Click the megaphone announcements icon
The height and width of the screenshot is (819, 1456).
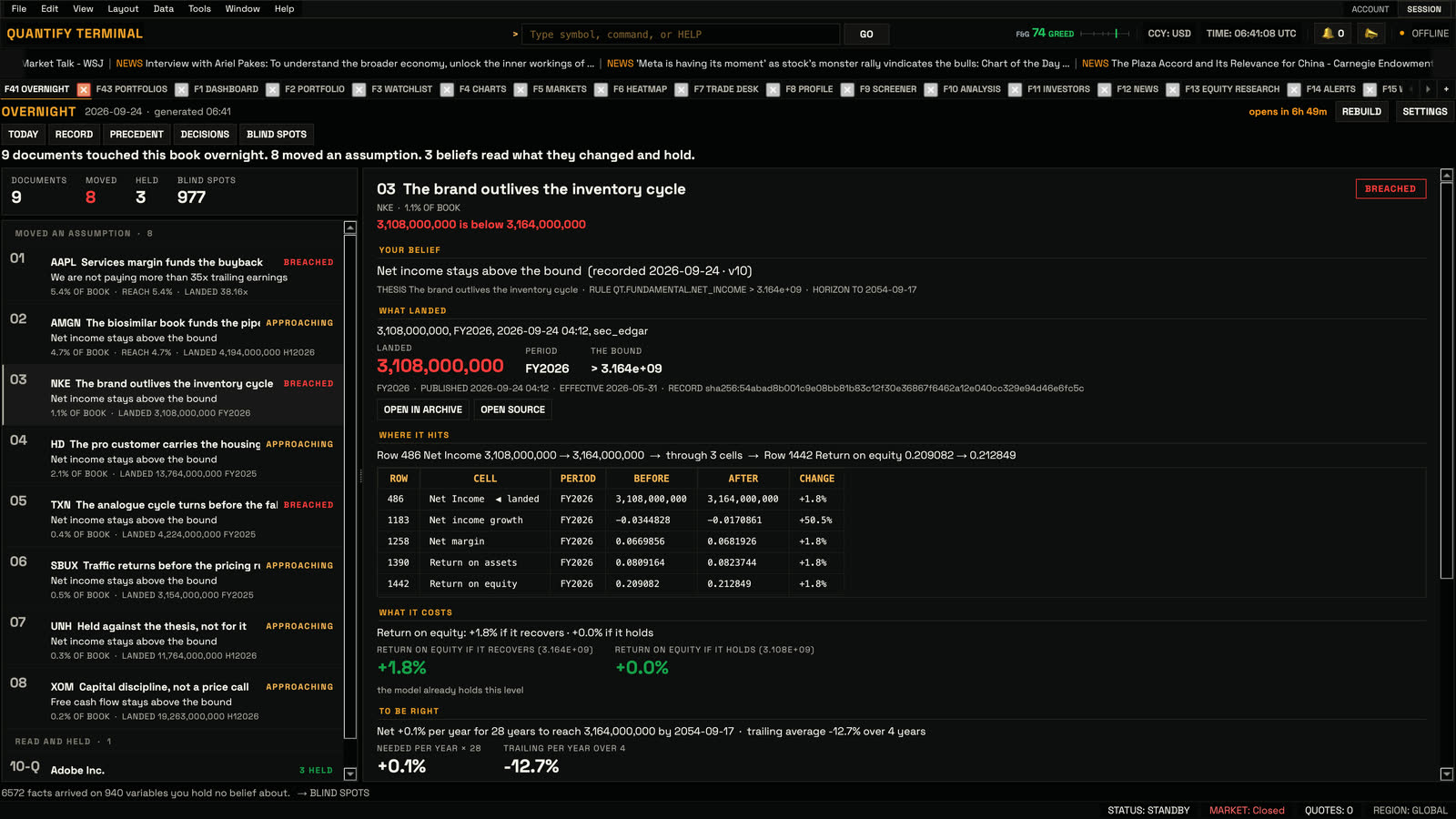tap(1371, 34)
